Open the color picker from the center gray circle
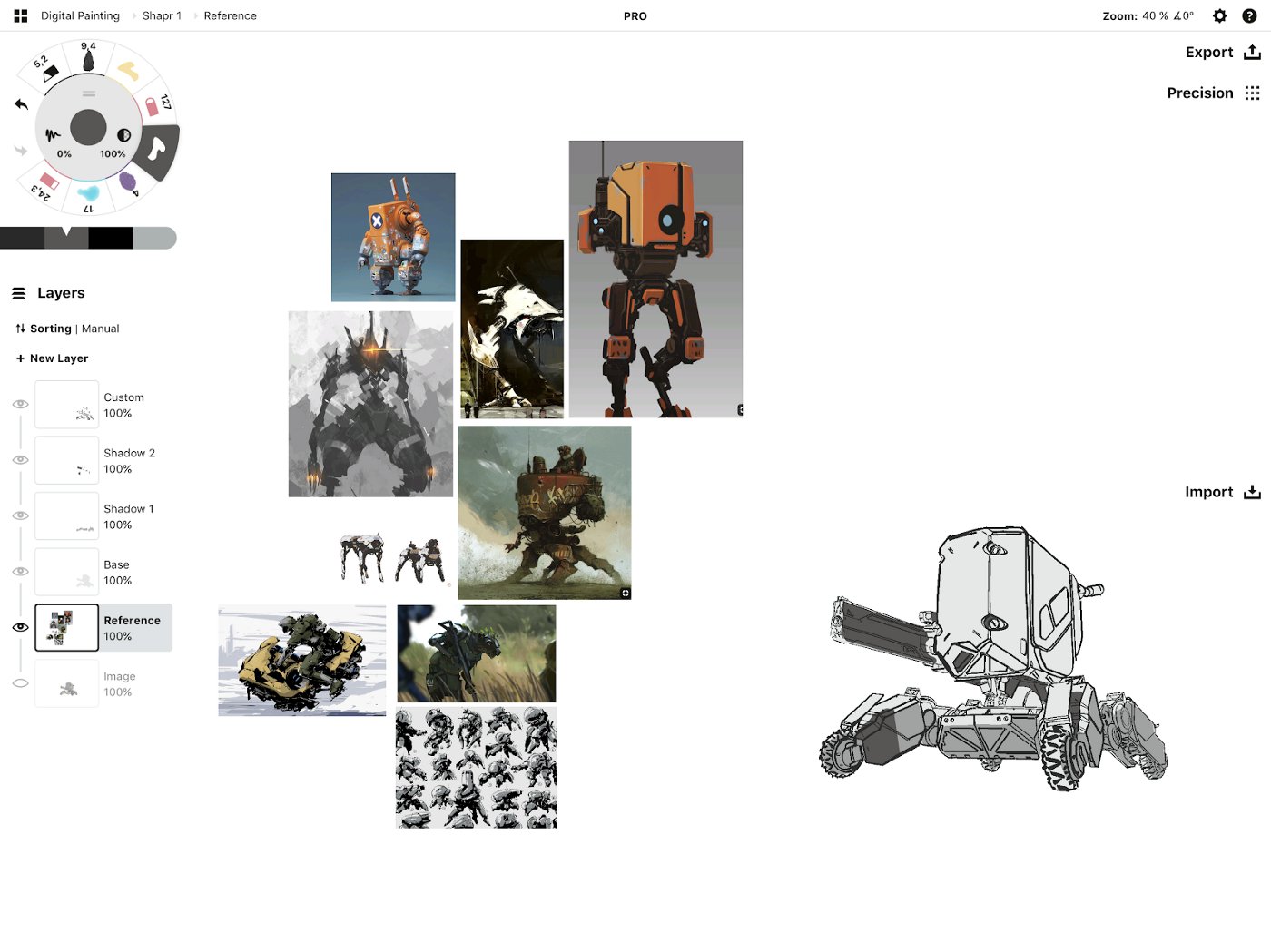 pos(88,128)
